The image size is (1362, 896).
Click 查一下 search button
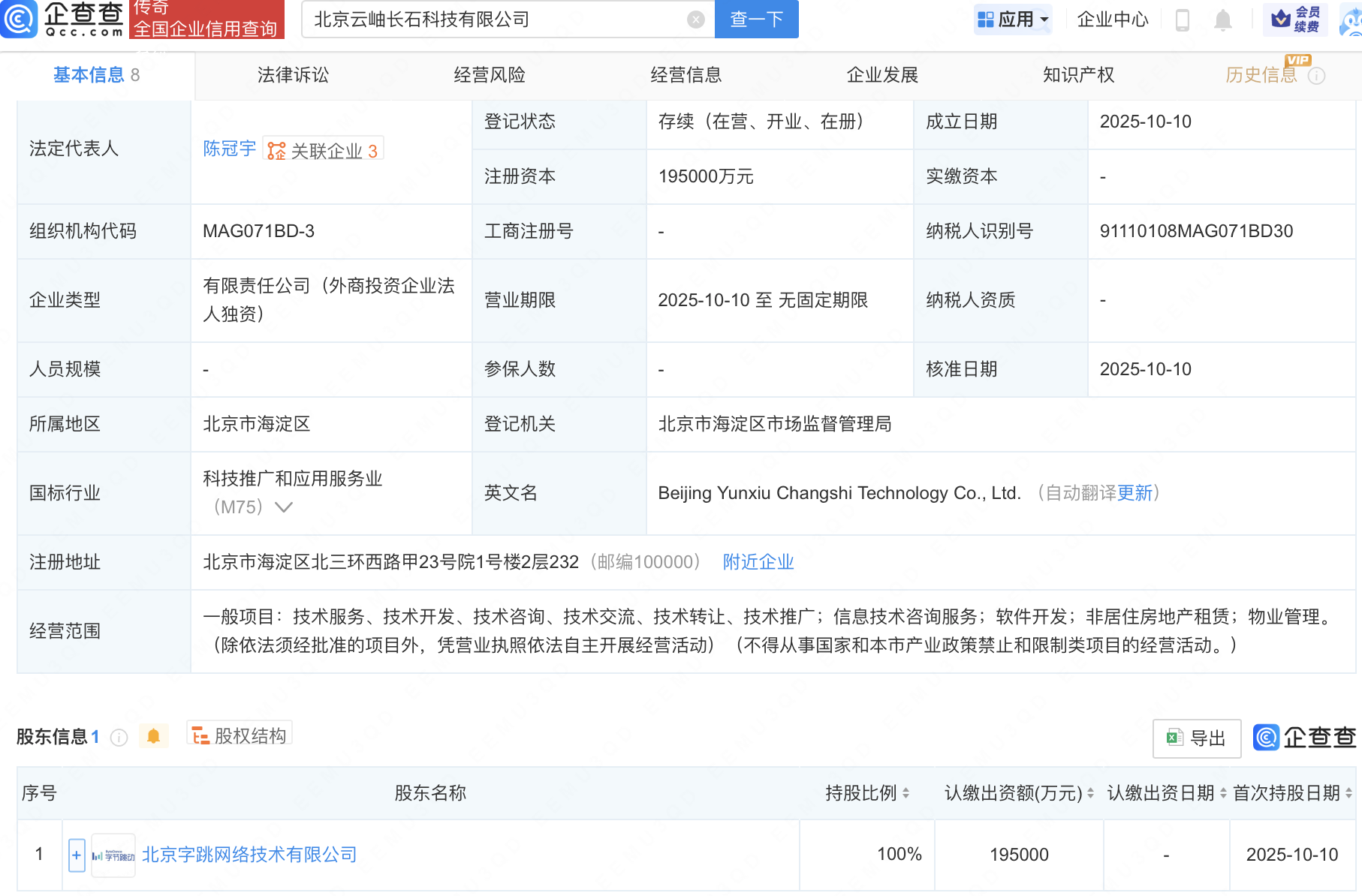click(756, 20)
